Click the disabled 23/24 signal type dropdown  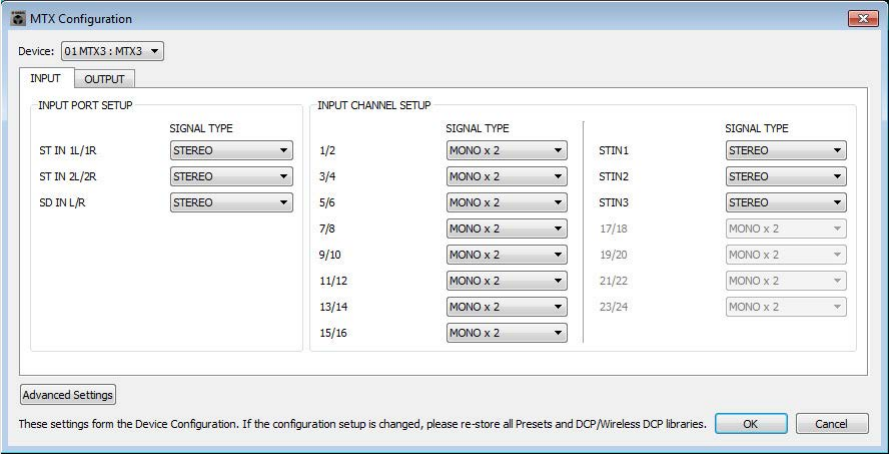(786, 307)
